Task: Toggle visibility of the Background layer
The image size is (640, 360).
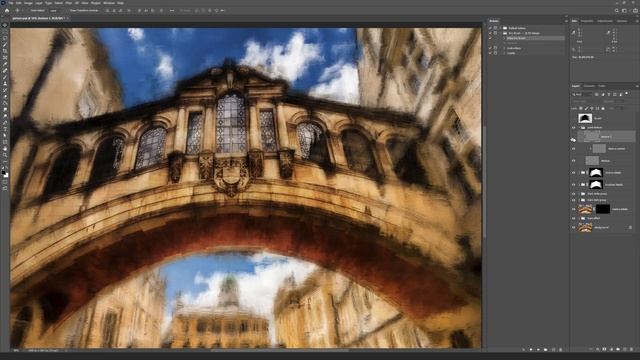Action: tap(573, 227)
